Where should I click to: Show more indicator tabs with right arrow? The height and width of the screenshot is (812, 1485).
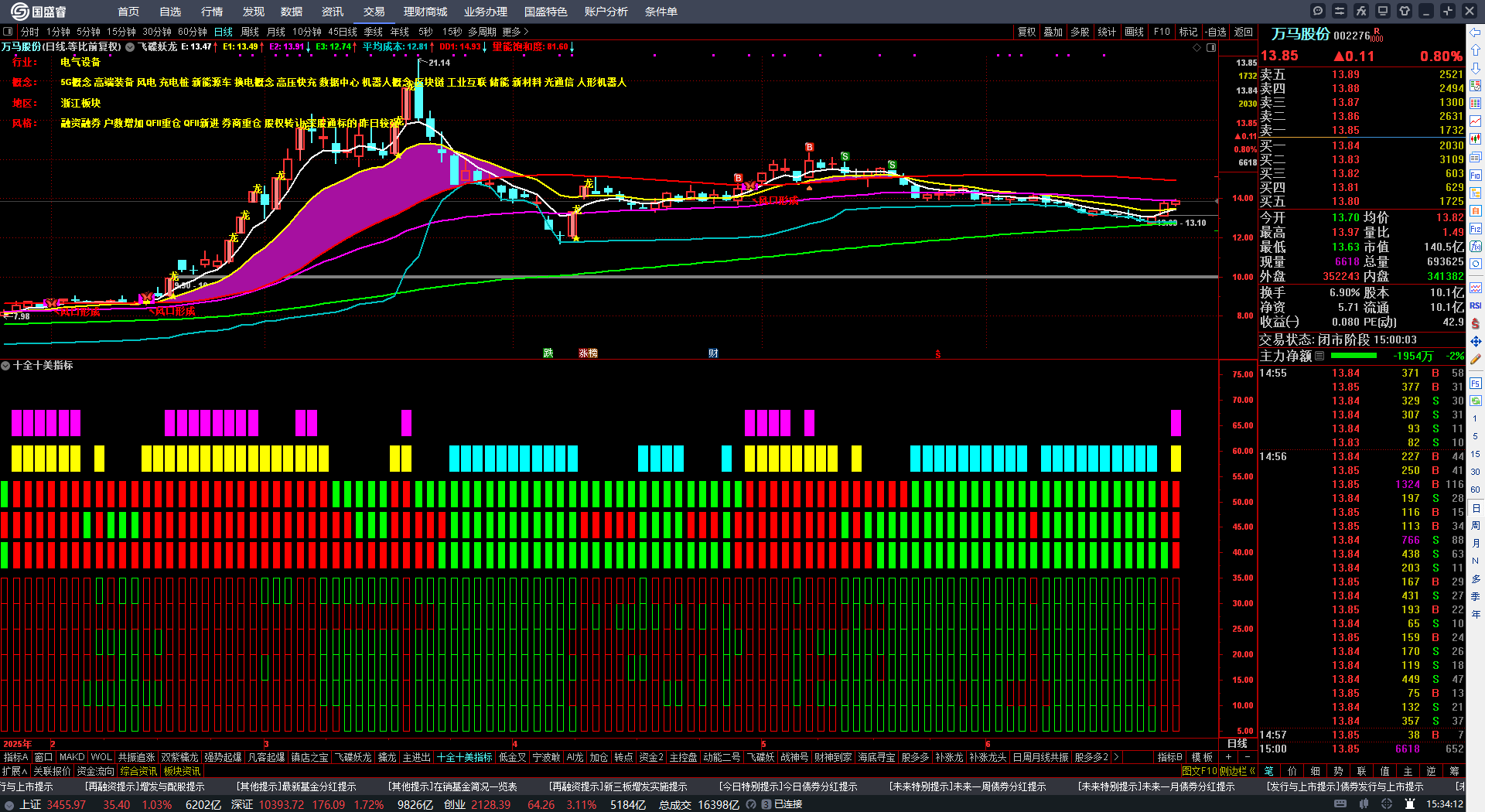click(1115, 757)
